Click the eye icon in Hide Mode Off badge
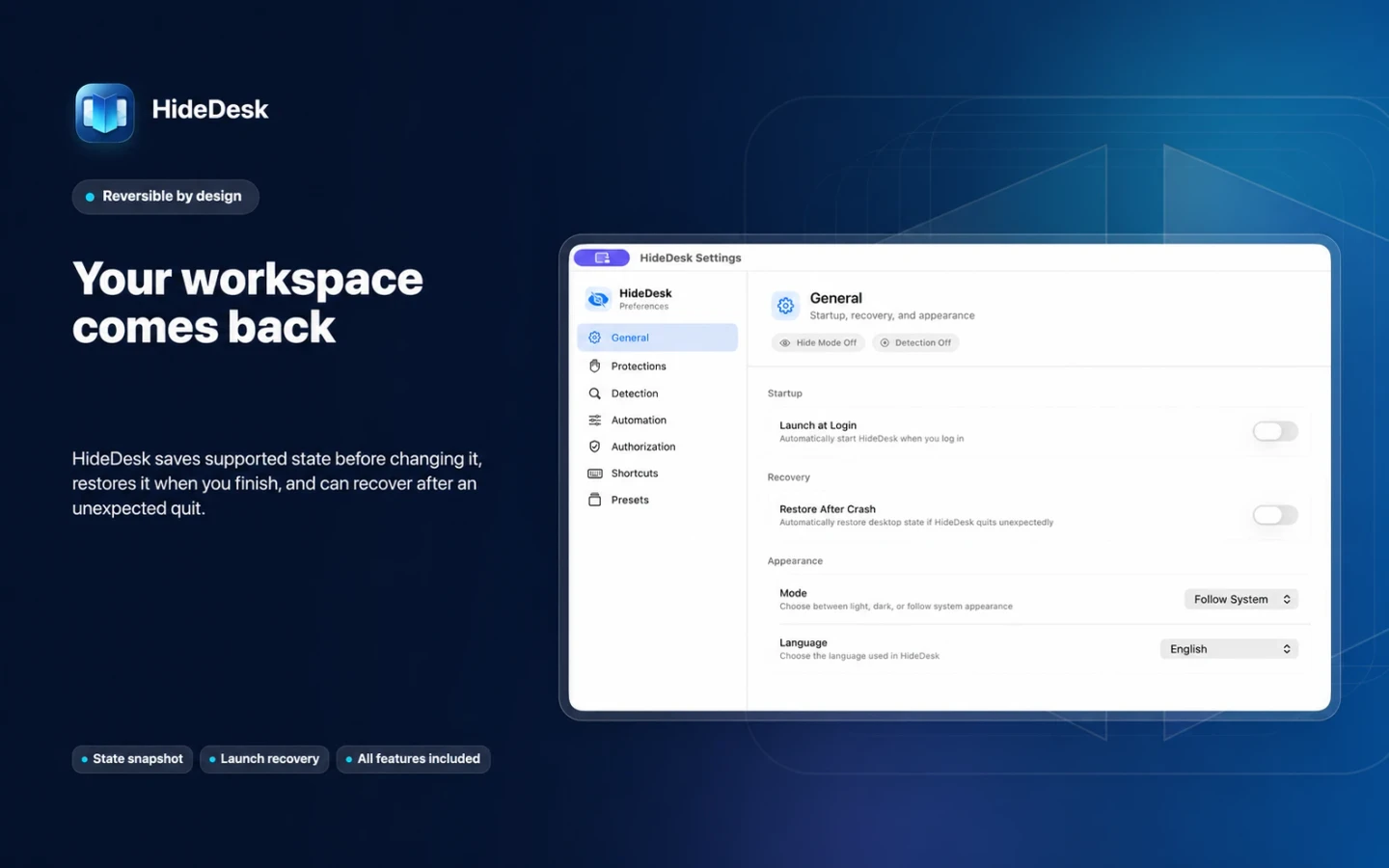 pyautogui.click(x=785, y=342)
